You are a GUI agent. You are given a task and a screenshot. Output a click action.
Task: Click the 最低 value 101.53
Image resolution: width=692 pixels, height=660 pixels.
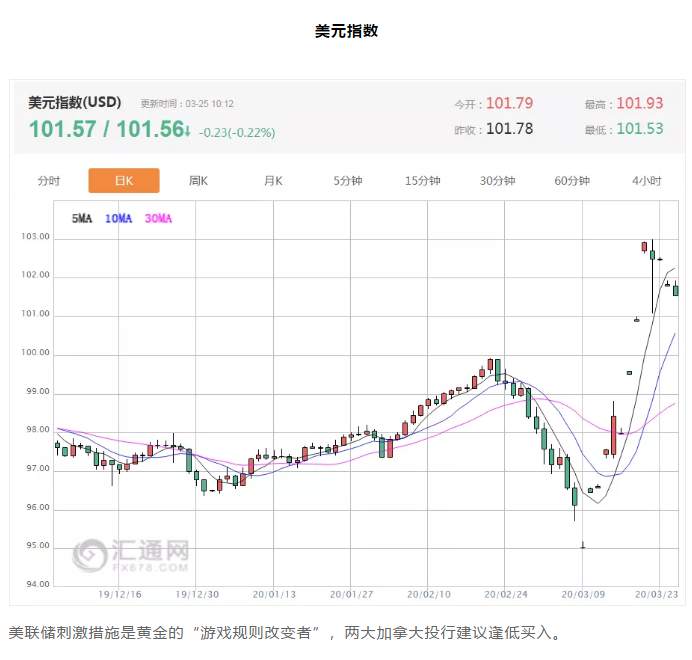pyautogui.click(x=639, y=129)
